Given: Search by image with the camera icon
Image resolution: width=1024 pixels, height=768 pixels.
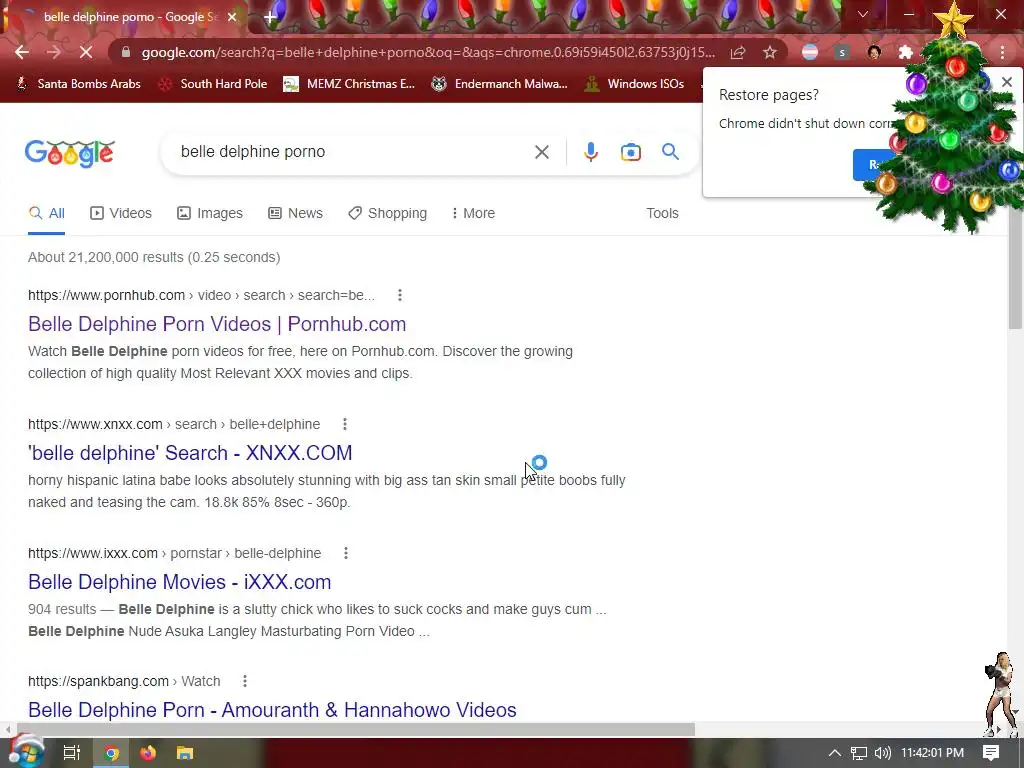Looking at the screenshot, I should coord(630,152).
